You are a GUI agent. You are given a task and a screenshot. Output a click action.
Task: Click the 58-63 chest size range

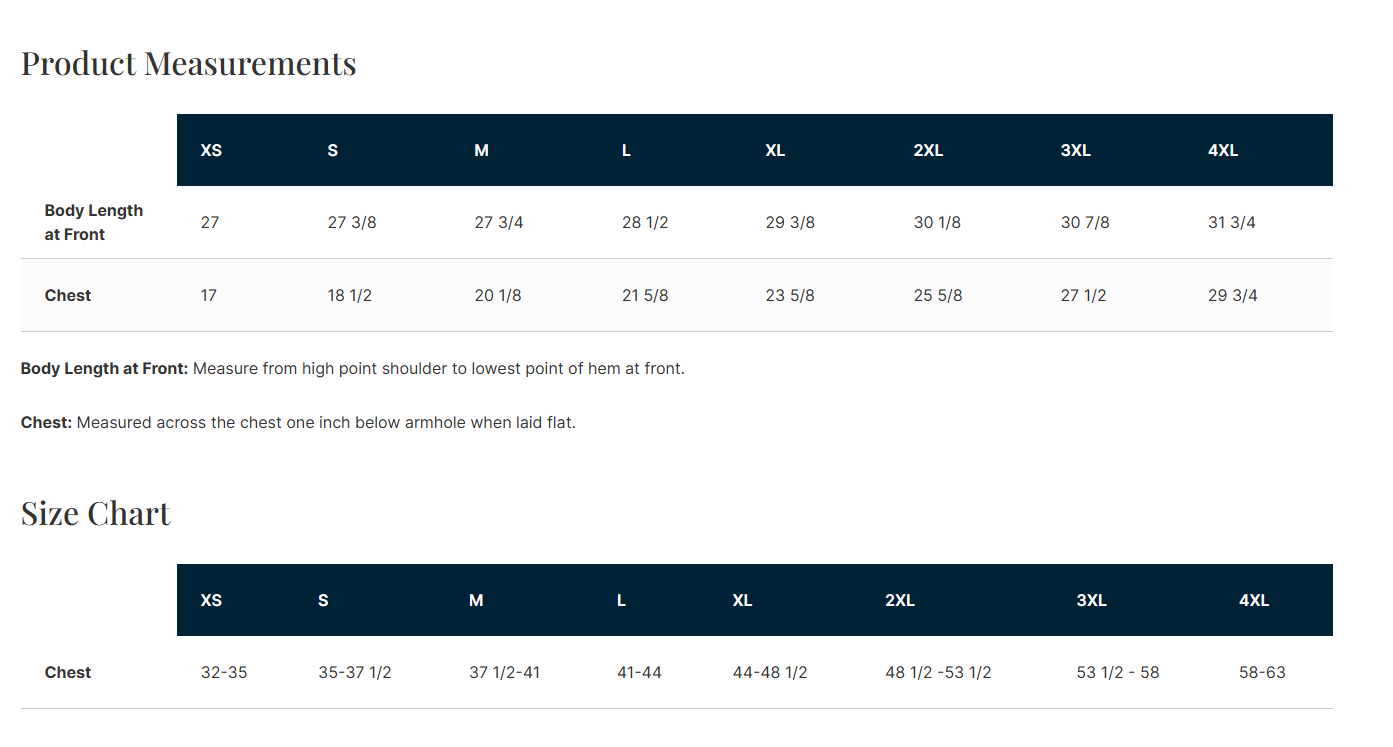1262,673
